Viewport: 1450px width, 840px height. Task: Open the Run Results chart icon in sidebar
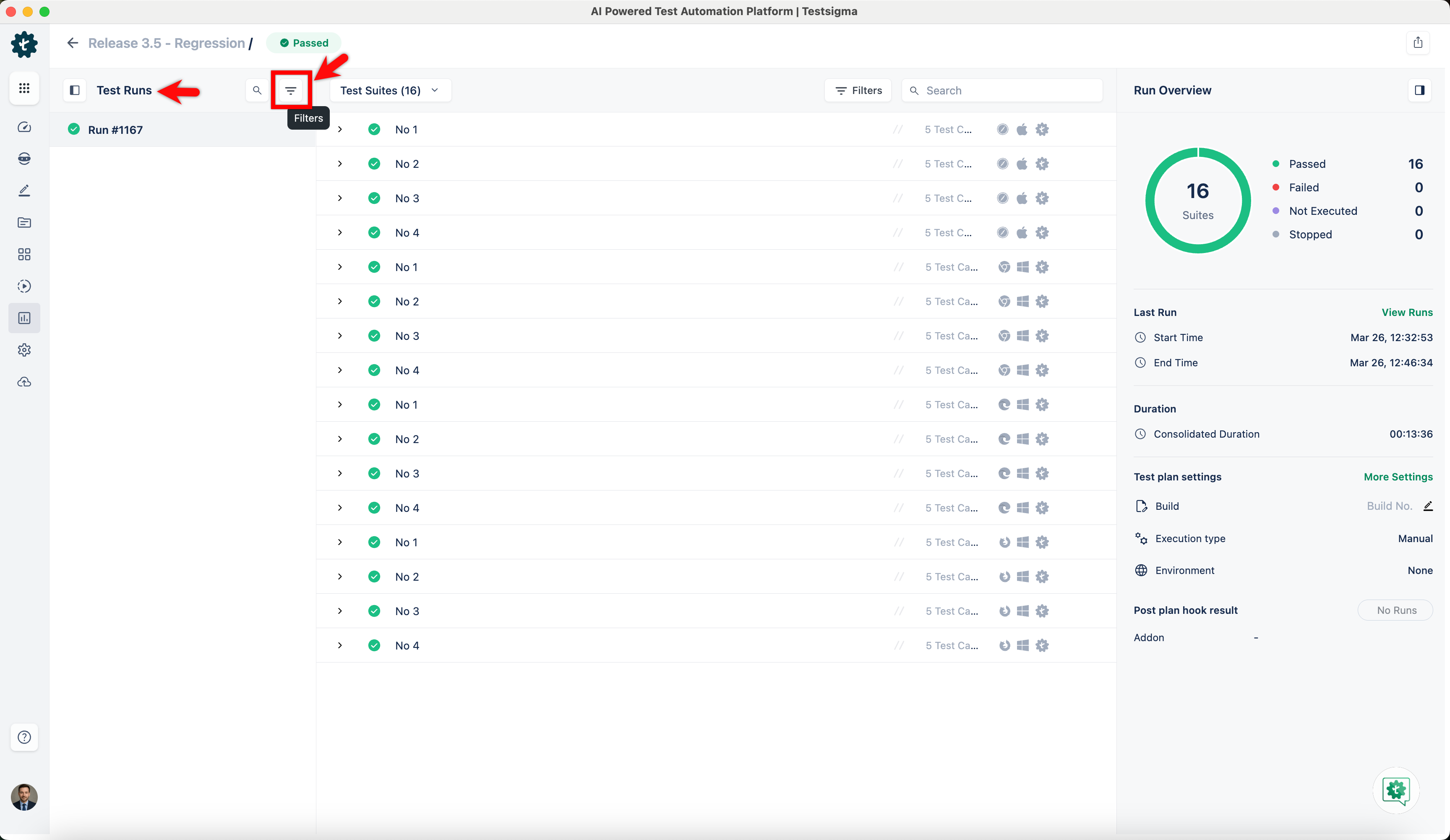click(x=24, y=318)
